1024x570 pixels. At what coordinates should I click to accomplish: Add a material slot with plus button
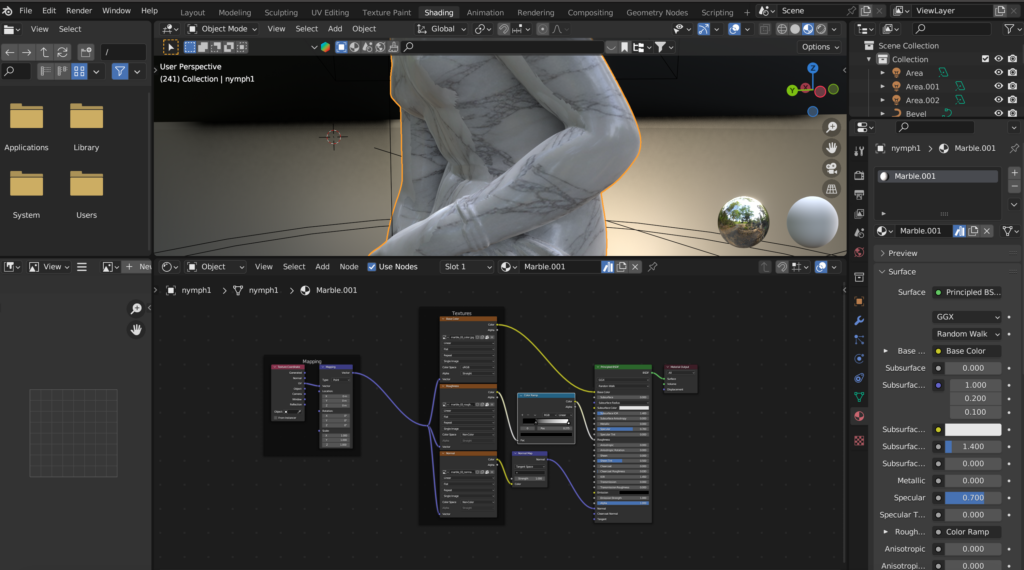pos(1014,173)
